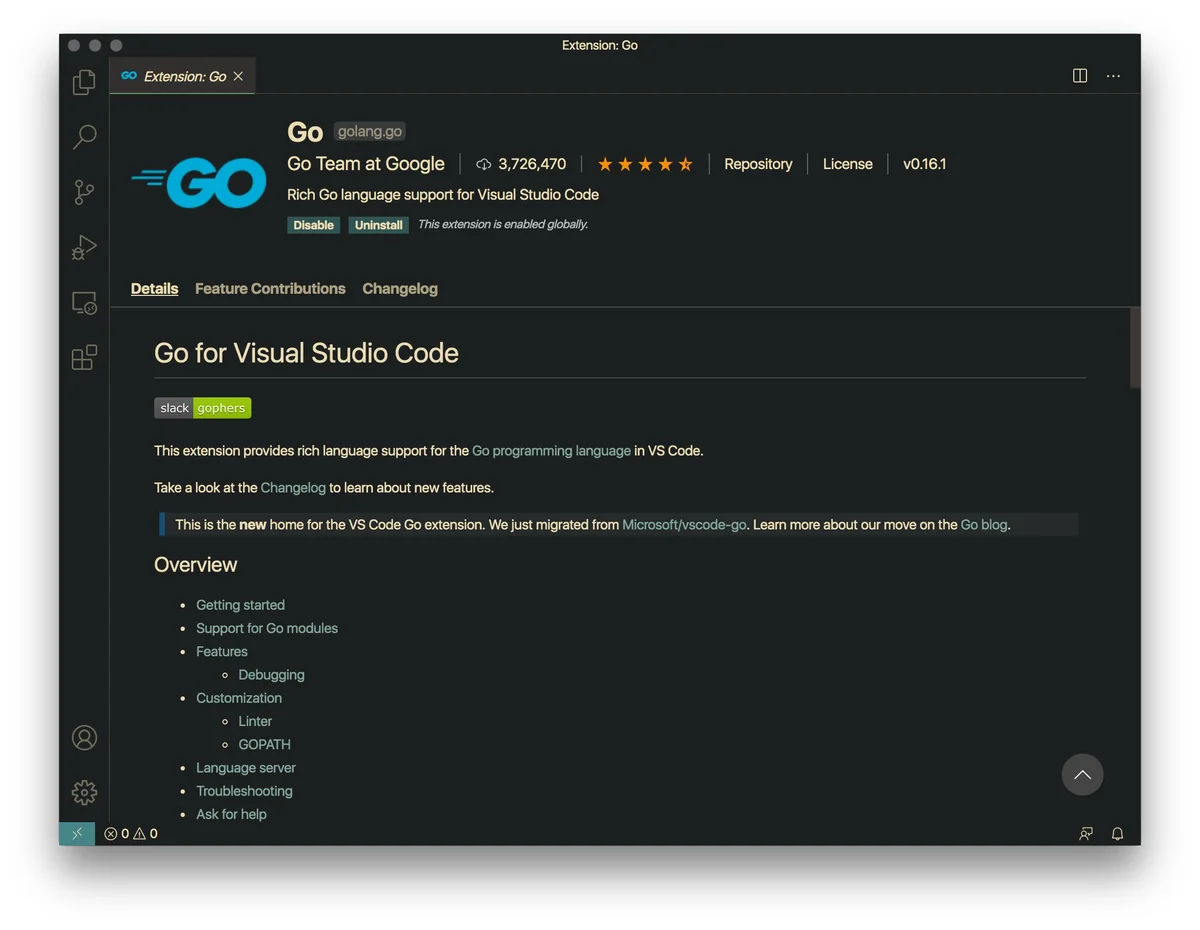Click the version label v0.16.1

[924, 164]
